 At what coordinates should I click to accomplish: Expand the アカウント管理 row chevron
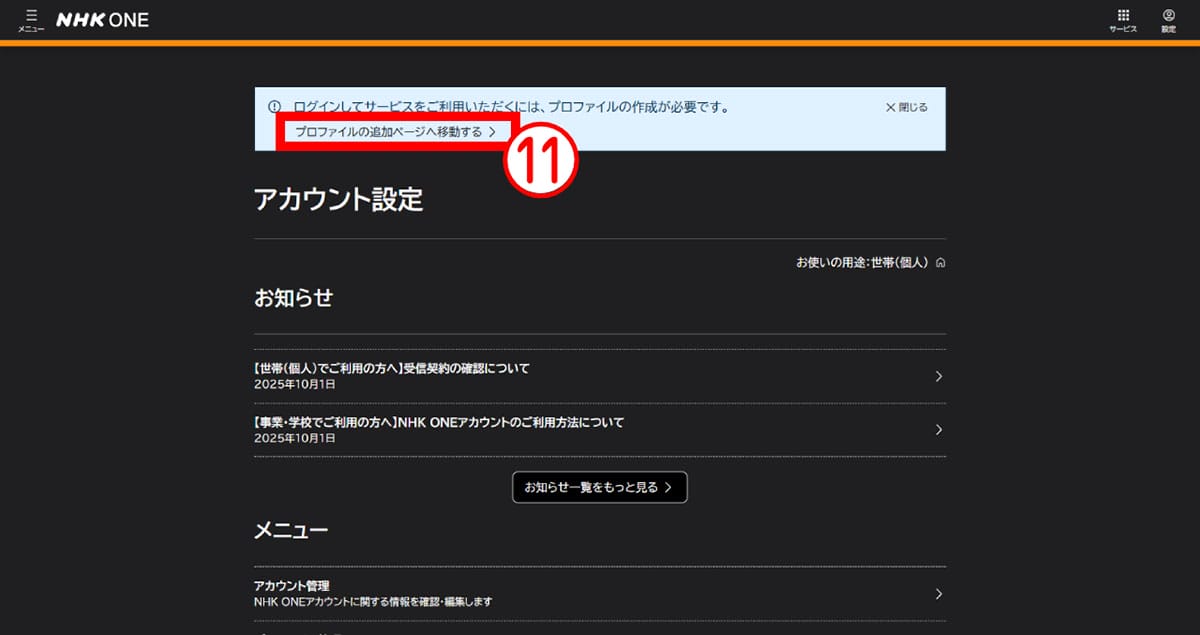938,593
